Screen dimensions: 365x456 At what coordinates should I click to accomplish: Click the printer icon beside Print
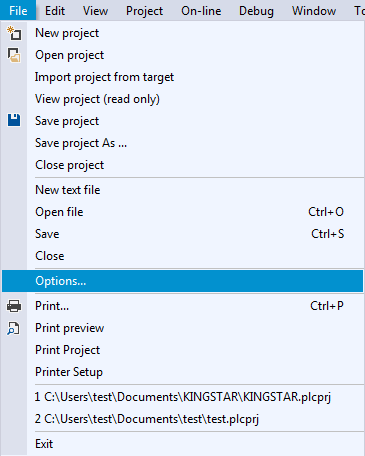(x=14, y=306)
